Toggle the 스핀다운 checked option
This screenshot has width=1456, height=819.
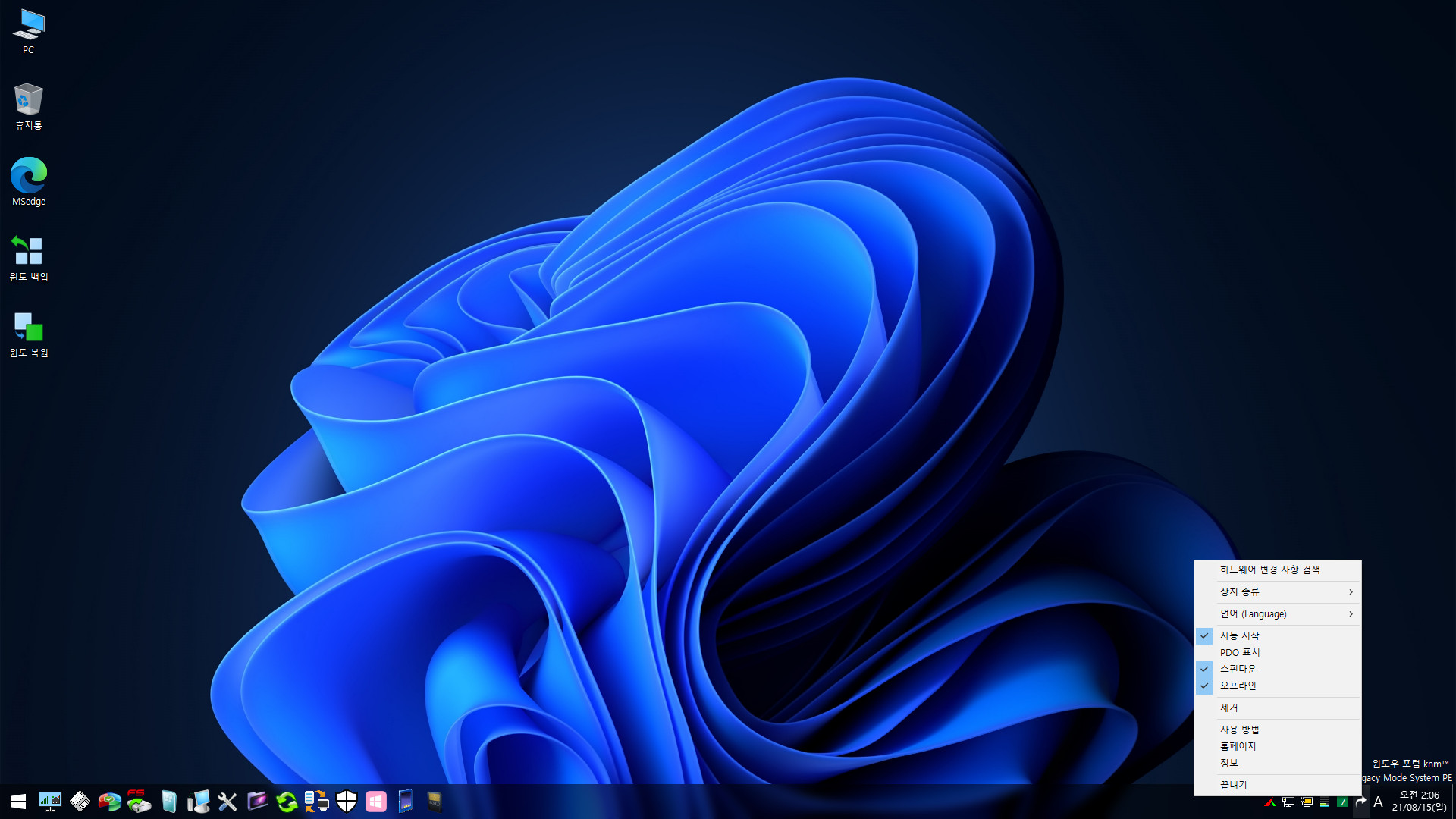point(1278,669)
